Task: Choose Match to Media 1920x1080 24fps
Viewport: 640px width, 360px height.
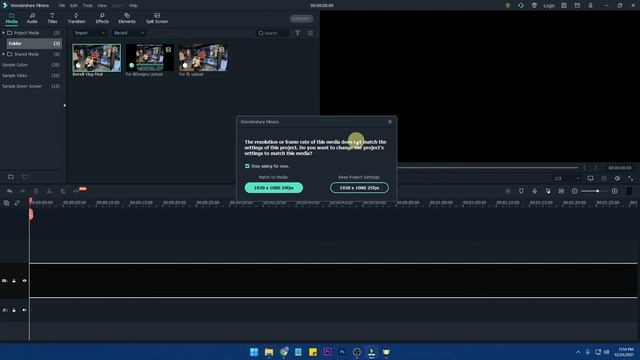Action: [x=273, y=188]
